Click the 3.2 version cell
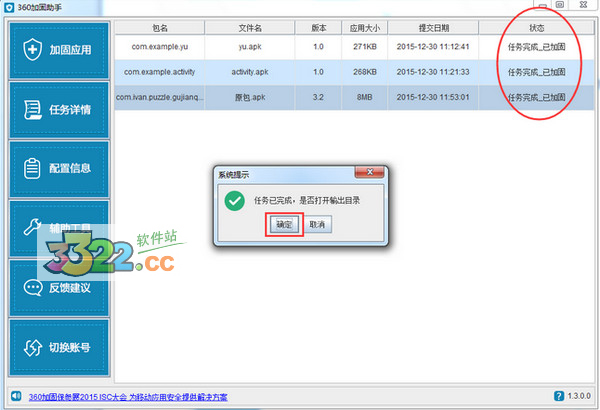Viewport: 600px width, 410px height. pos(318,97)
